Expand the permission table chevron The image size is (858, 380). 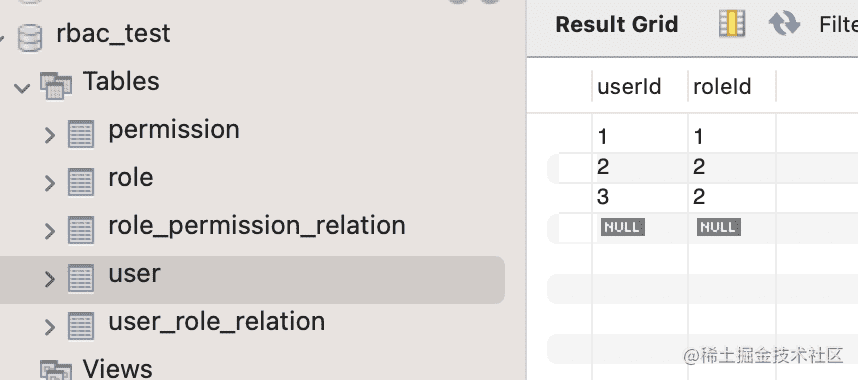tap(50, 135)
